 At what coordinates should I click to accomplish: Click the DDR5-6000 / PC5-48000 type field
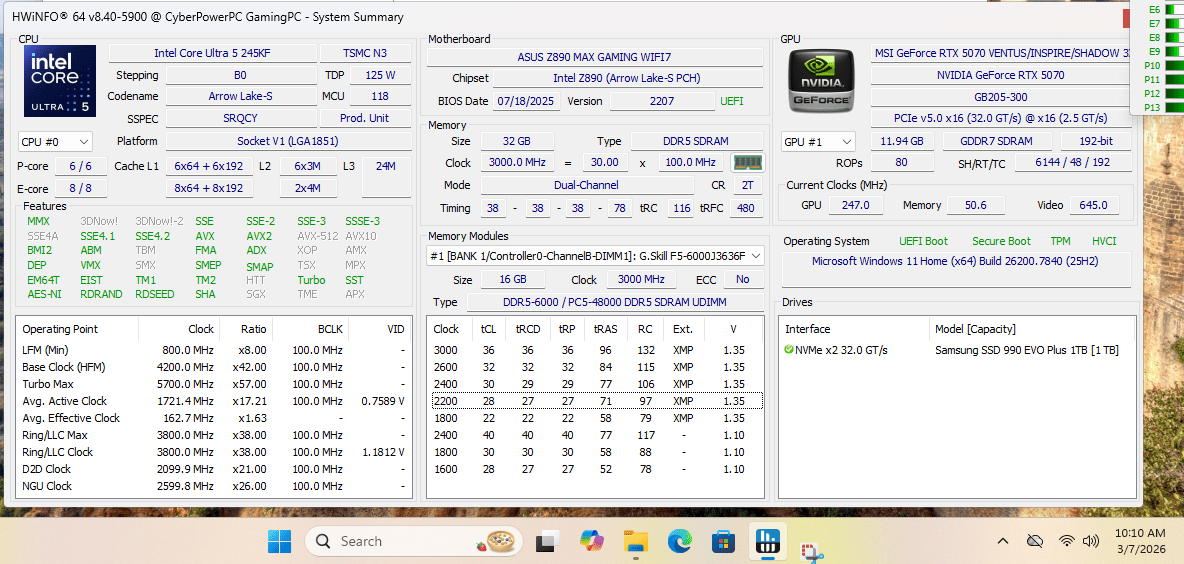615,303
